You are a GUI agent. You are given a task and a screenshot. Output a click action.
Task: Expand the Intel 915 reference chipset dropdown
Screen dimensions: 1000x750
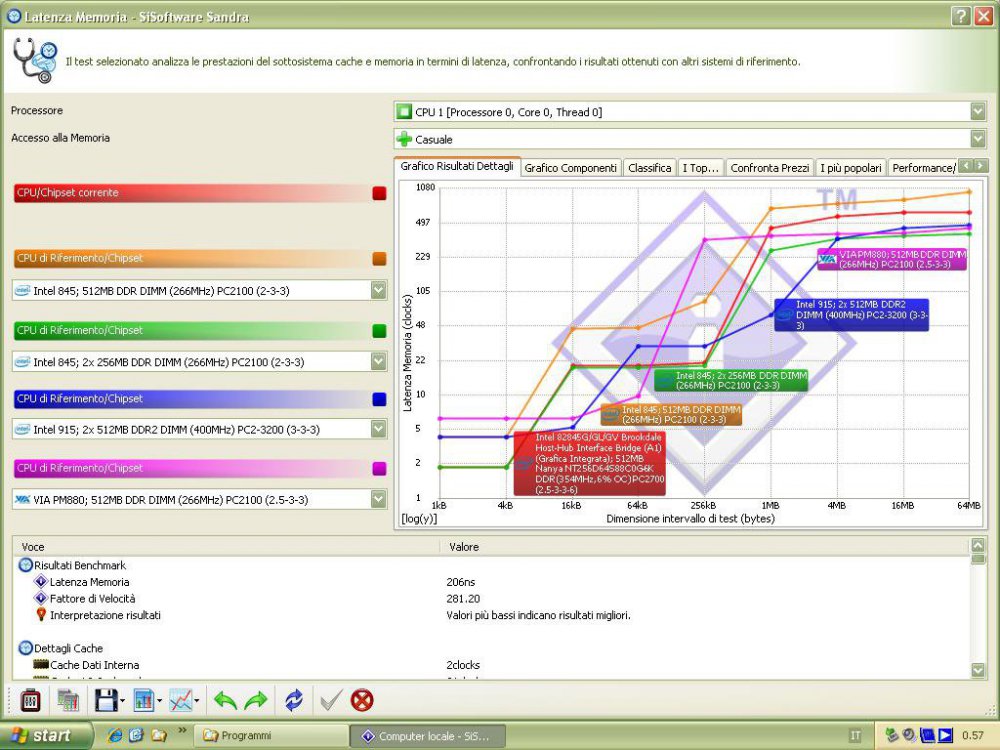378,429
